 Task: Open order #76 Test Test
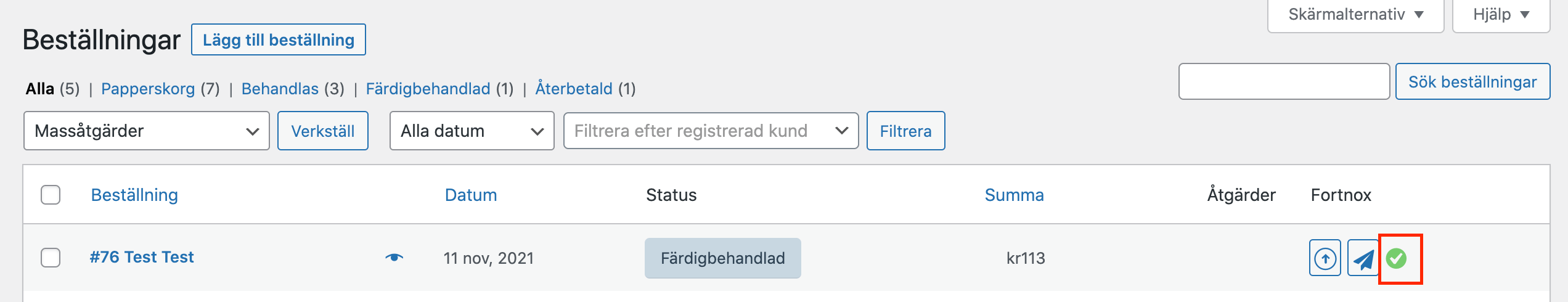(x=142, y=257)
